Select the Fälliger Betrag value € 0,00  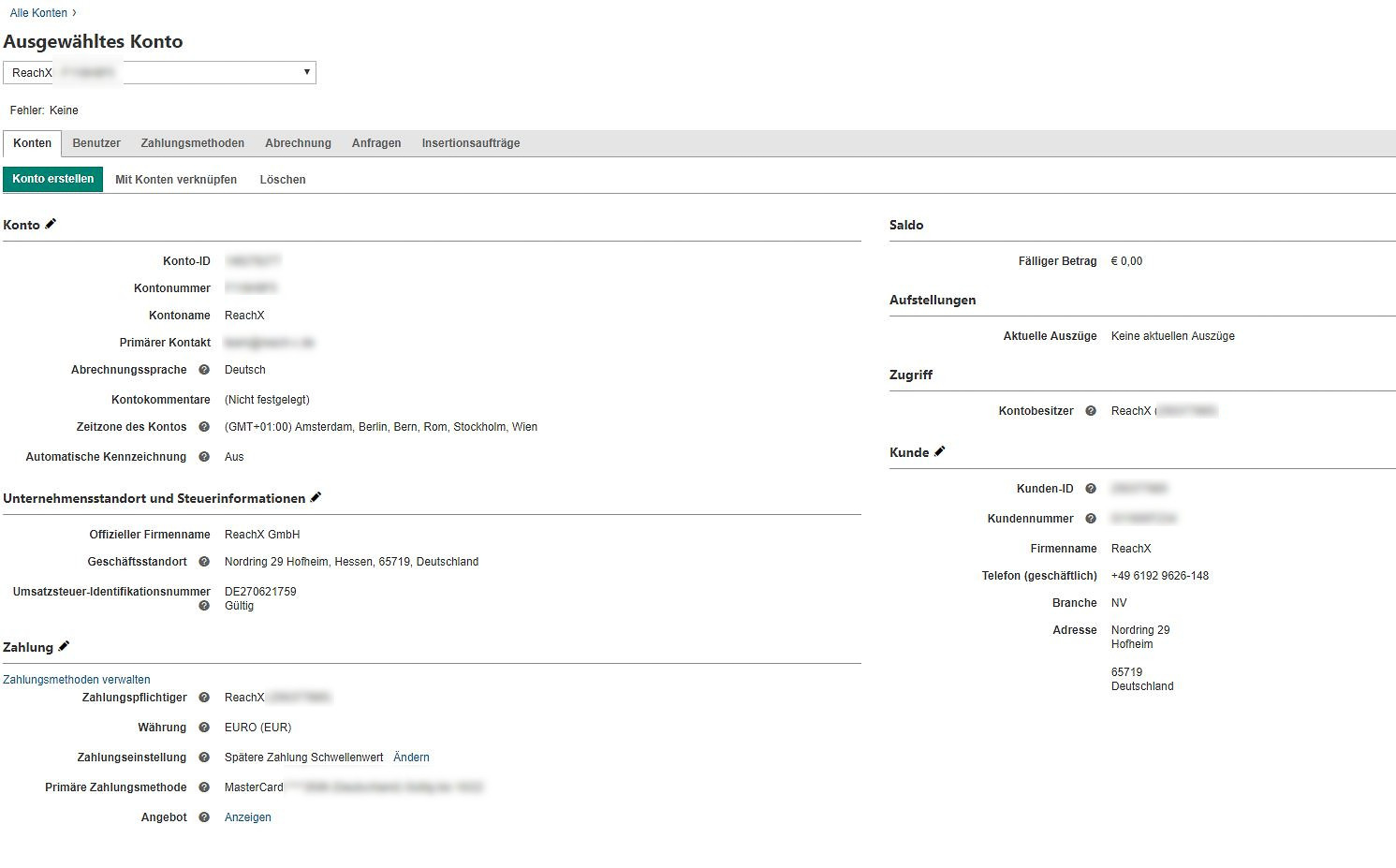pyautogui.click(x=1126, y=261)
